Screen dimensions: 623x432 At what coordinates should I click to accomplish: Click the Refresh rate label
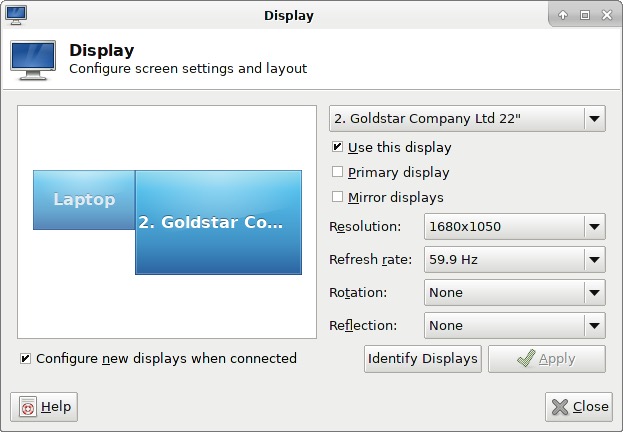tap(371, 260)
